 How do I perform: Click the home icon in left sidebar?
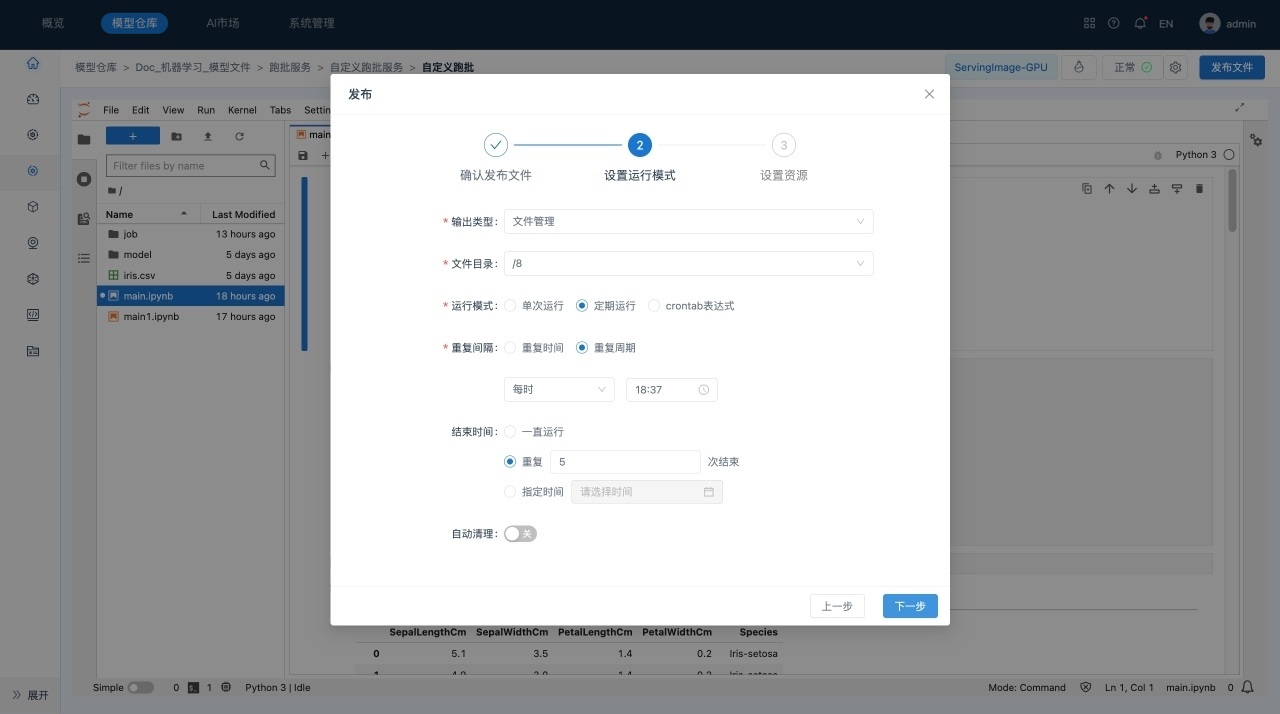pos(33,63)
